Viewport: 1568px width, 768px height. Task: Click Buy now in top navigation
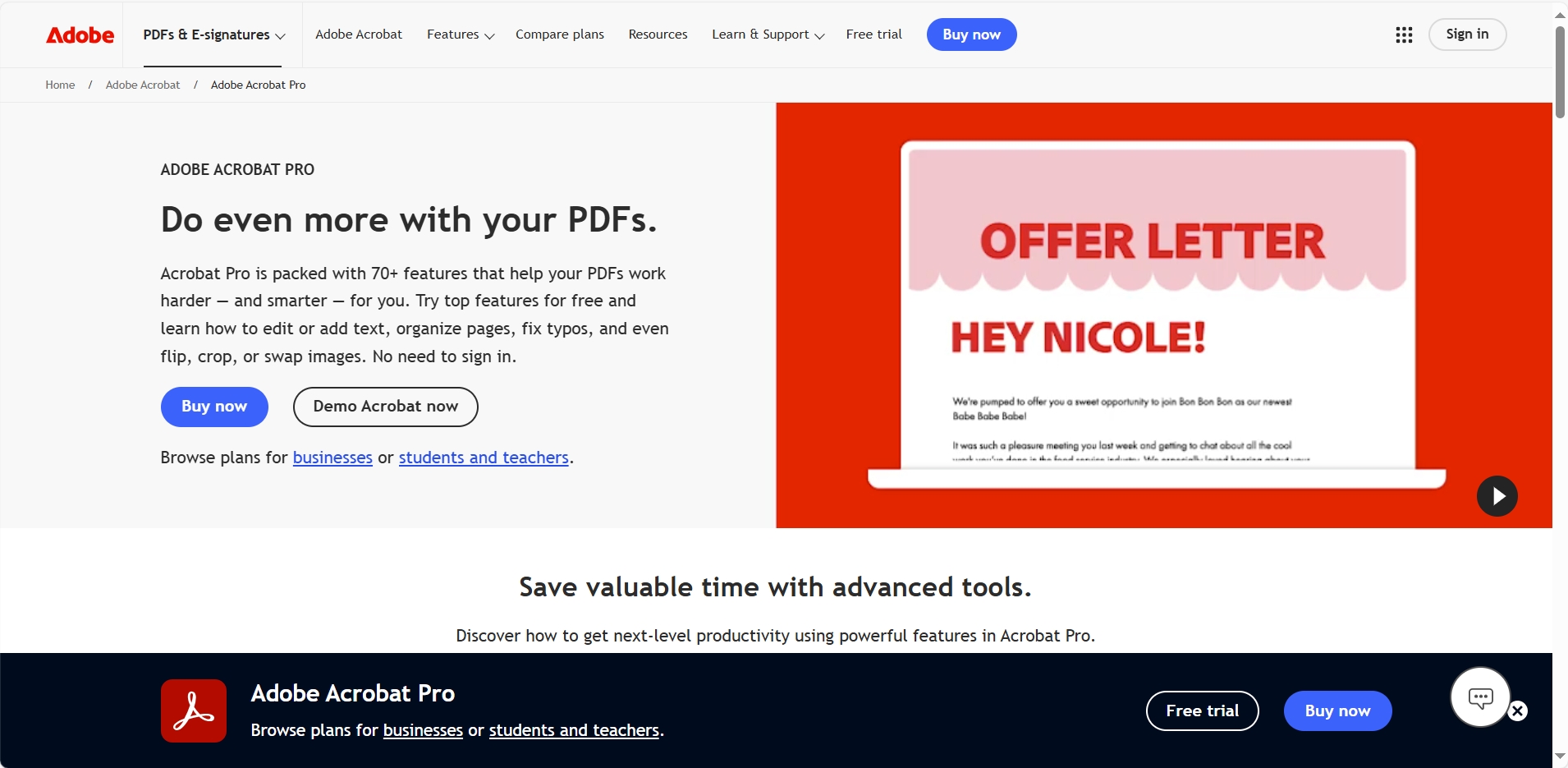971,34
